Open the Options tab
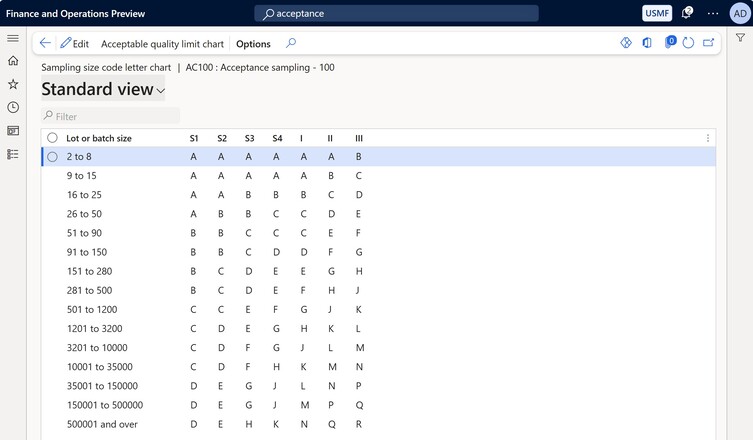 [253, 44]
